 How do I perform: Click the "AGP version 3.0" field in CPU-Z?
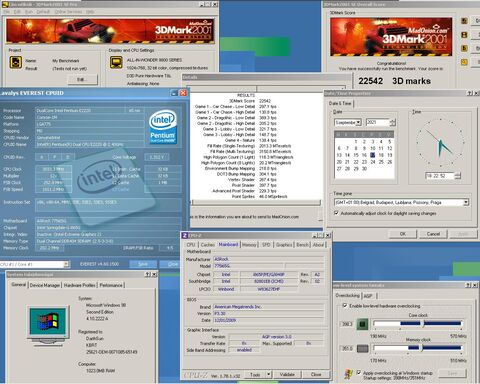coord(276,337)
